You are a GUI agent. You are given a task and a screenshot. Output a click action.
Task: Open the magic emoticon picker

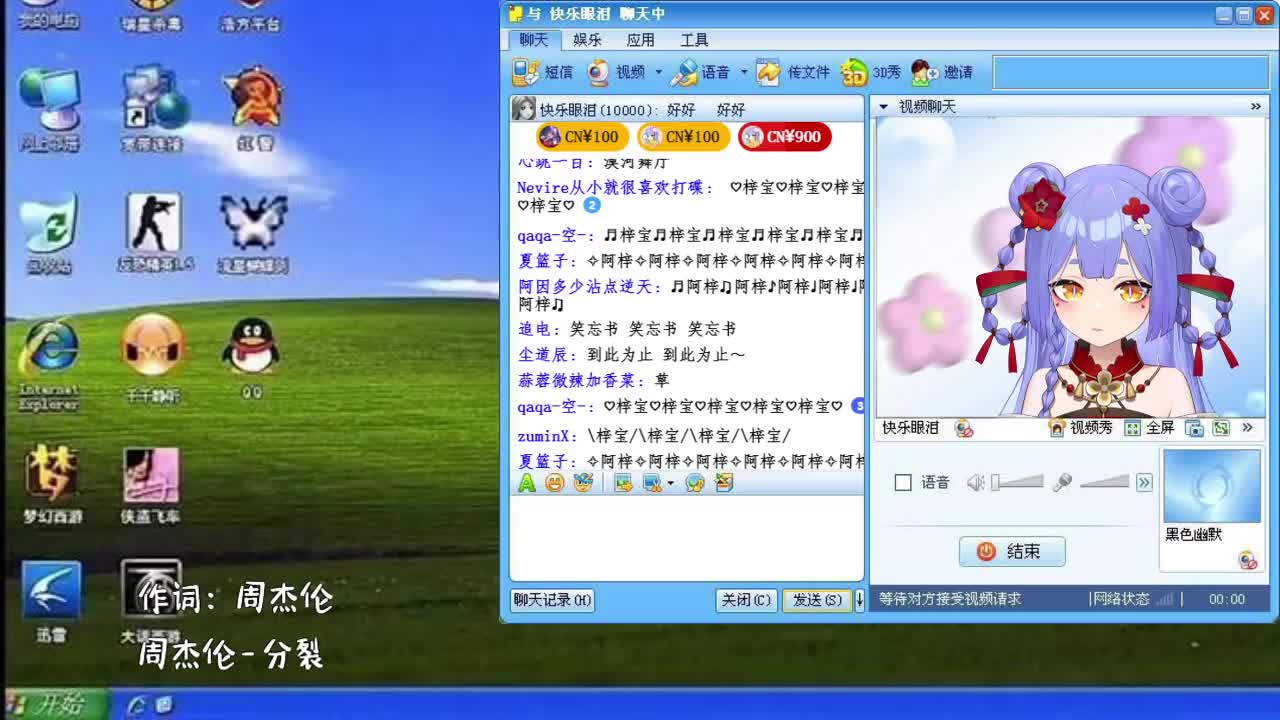coord(583,483)
